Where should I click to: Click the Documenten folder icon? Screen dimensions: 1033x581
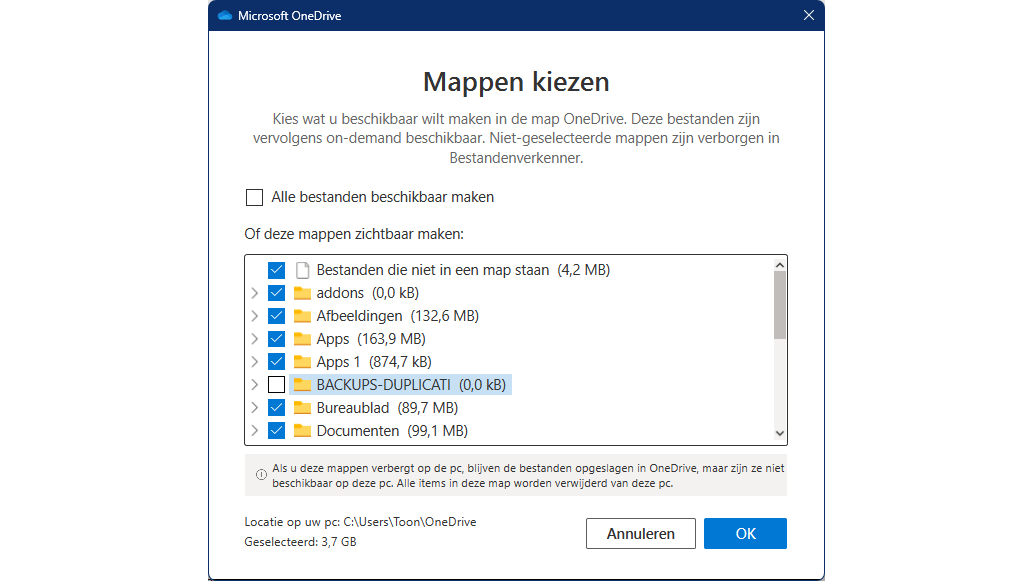coord(302,431)
